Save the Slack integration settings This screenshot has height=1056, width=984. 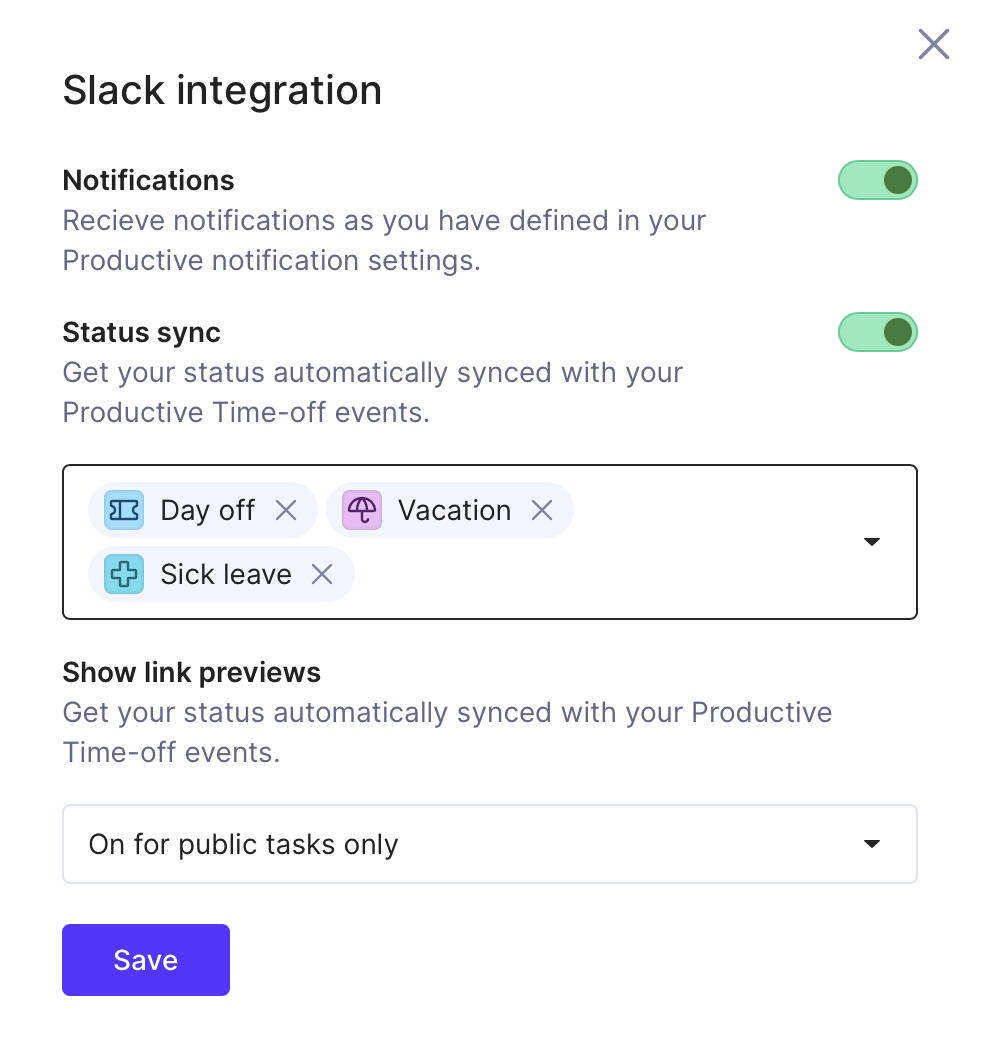pos(146,960)
